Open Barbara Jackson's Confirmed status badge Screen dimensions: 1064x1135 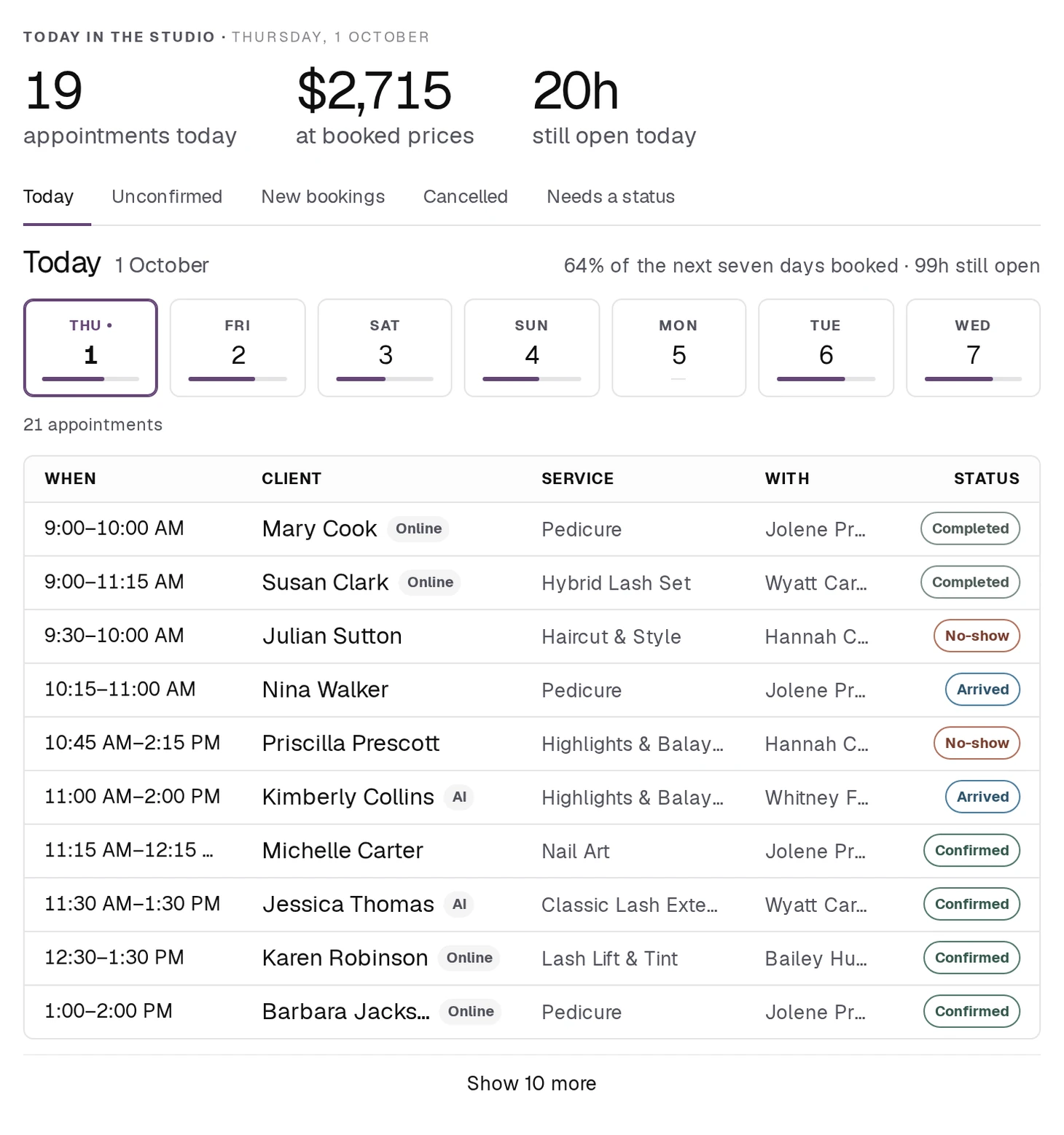(971, 1011)
